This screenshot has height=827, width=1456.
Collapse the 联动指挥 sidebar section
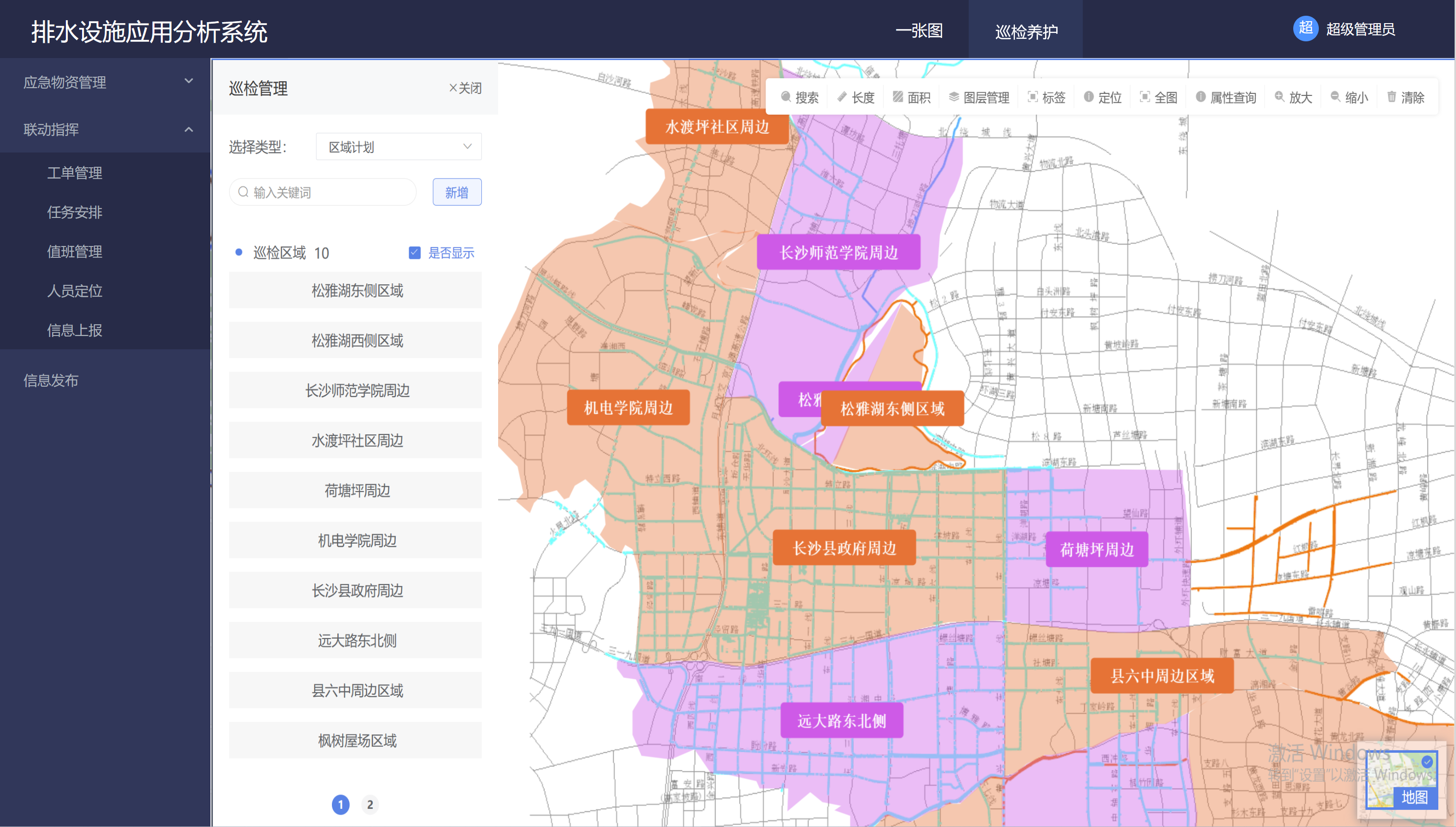(x=106, y=129)
